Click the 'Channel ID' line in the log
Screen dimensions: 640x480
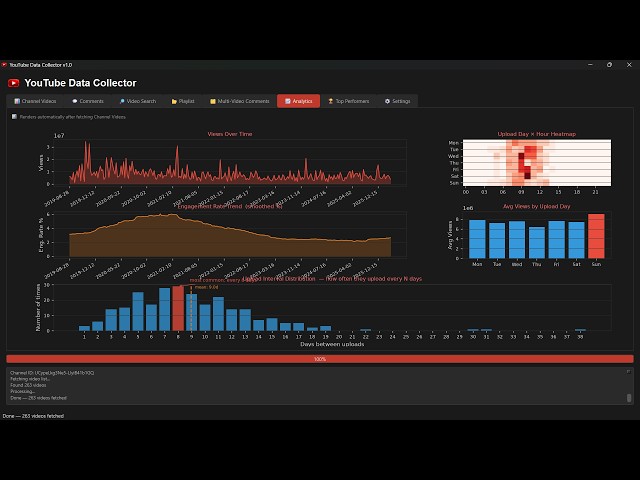click(52, 373)
